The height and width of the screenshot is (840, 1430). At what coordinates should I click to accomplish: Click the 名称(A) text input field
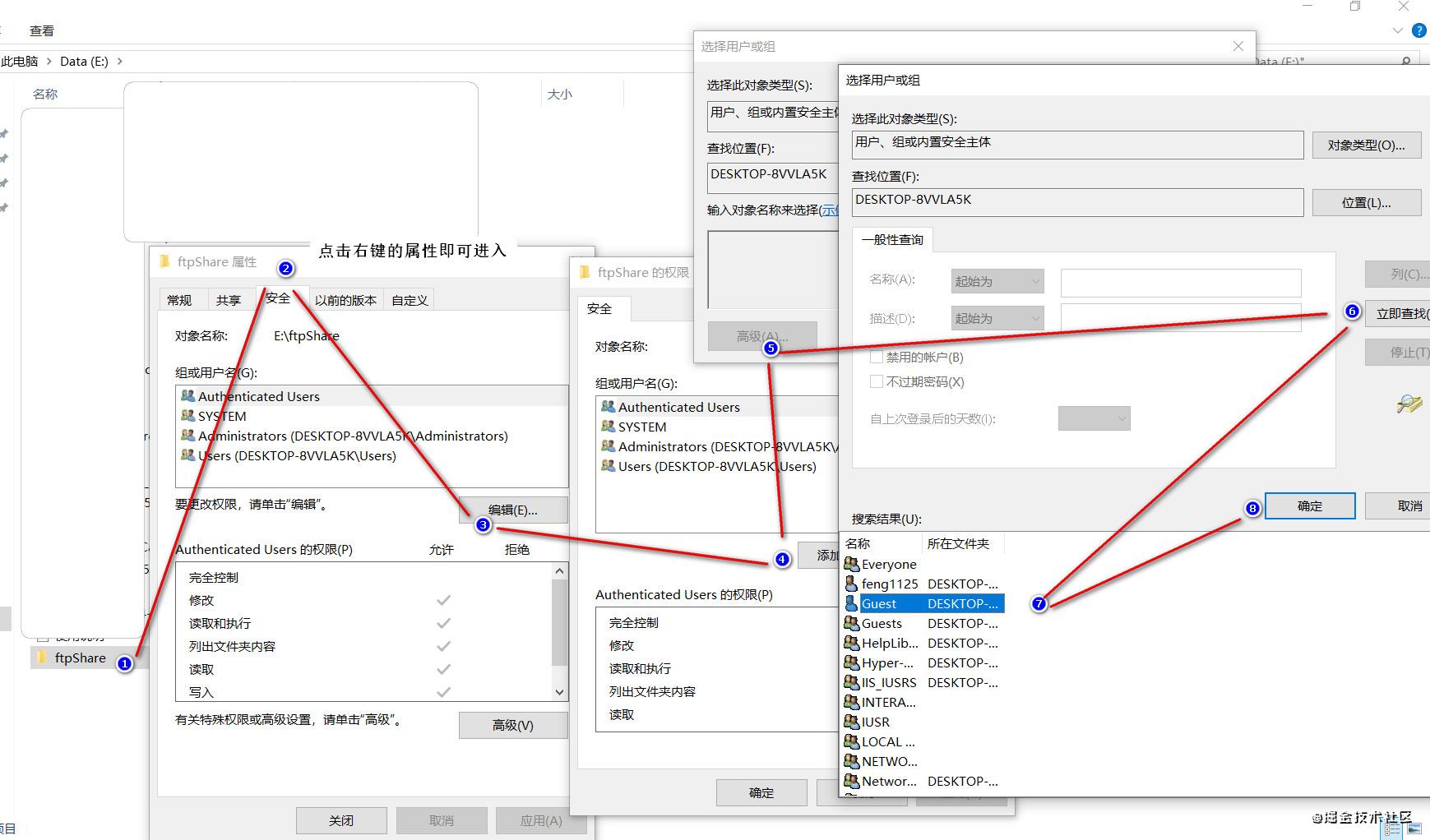(1181, 282)
